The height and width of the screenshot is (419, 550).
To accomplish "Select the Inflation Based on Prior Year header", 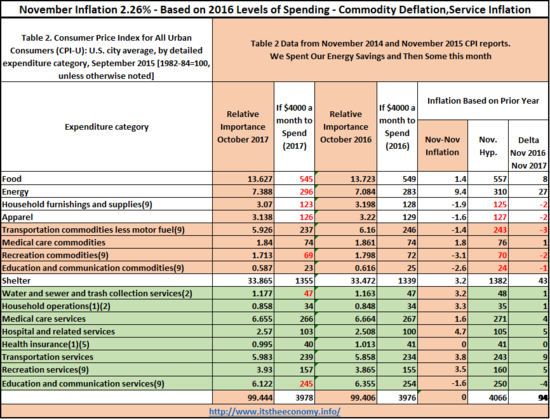I will [483, 101].
